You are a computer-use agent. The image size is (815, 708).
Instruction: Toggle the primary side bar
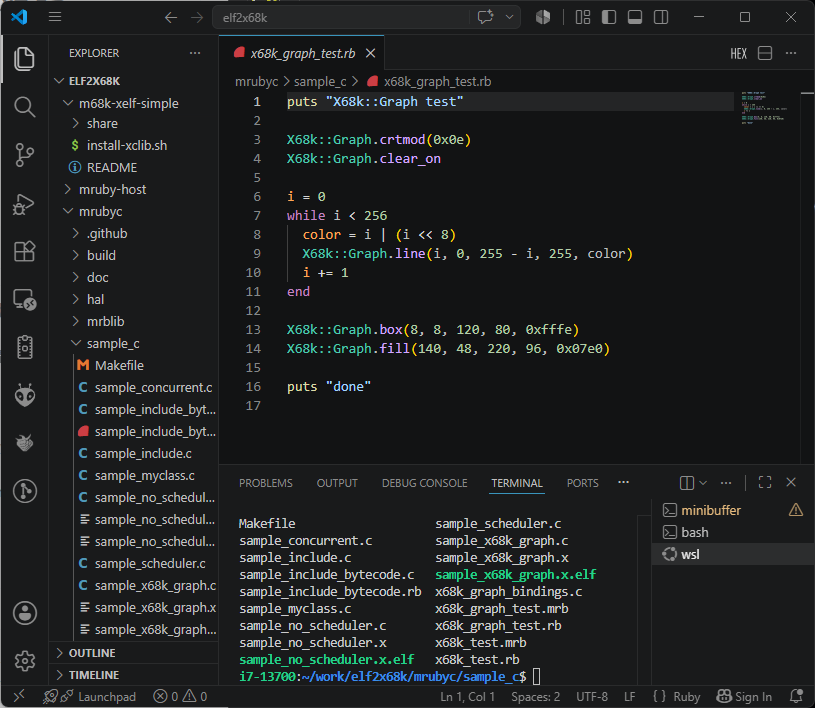[609, 17]
